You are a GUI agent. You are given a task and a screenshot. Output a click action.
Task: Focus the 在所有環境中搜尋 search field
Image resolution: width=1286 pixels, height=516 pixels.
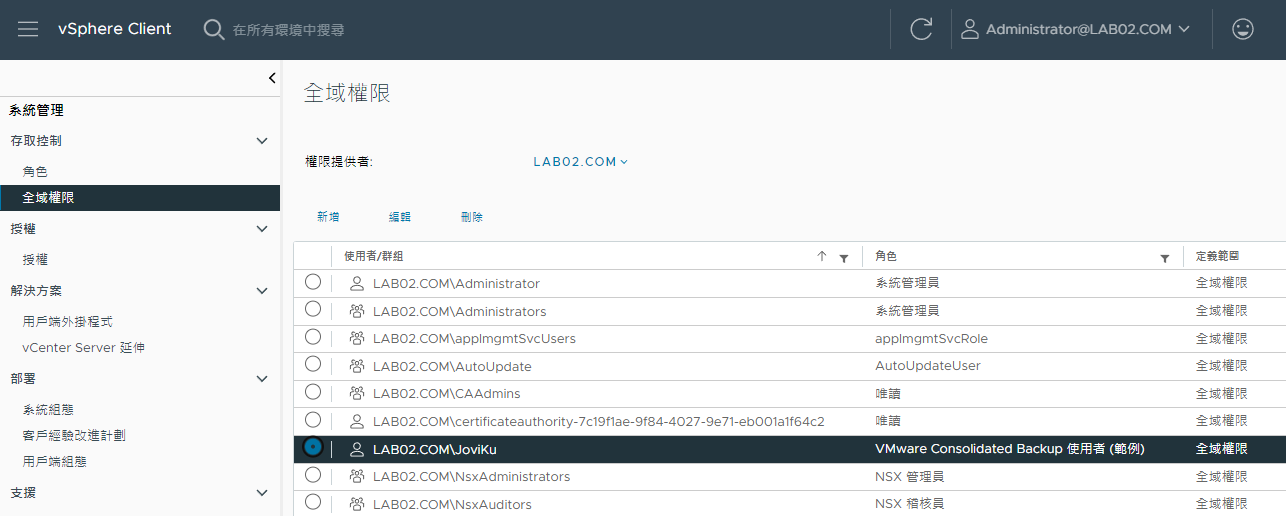[x=289, y=30]
